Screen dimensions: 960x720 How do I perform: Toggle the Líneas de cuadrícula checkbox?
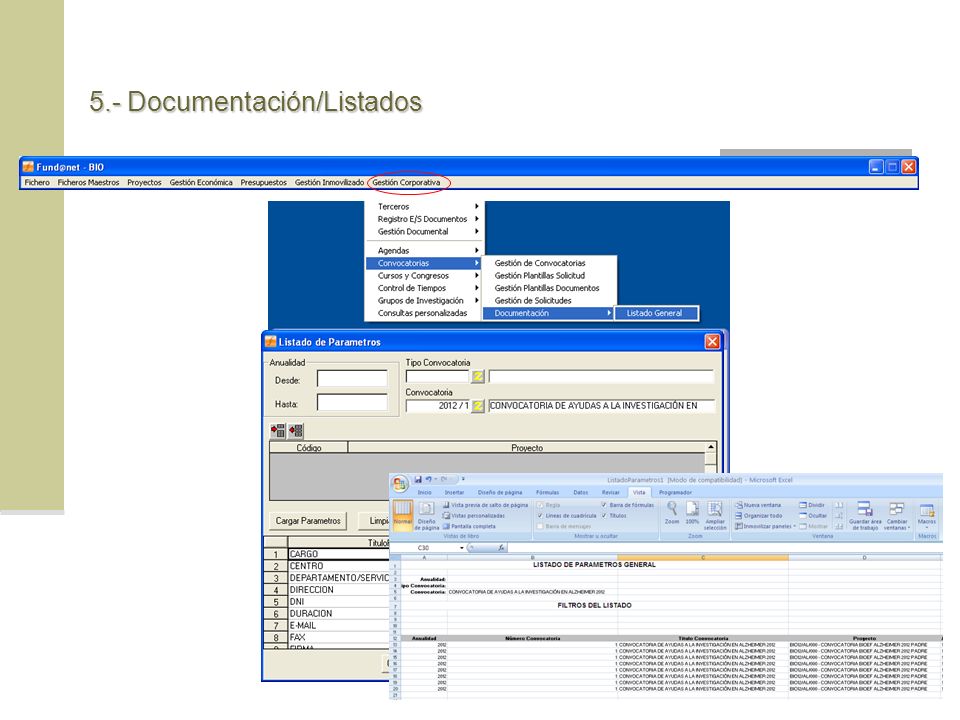[x=540, y=516]
